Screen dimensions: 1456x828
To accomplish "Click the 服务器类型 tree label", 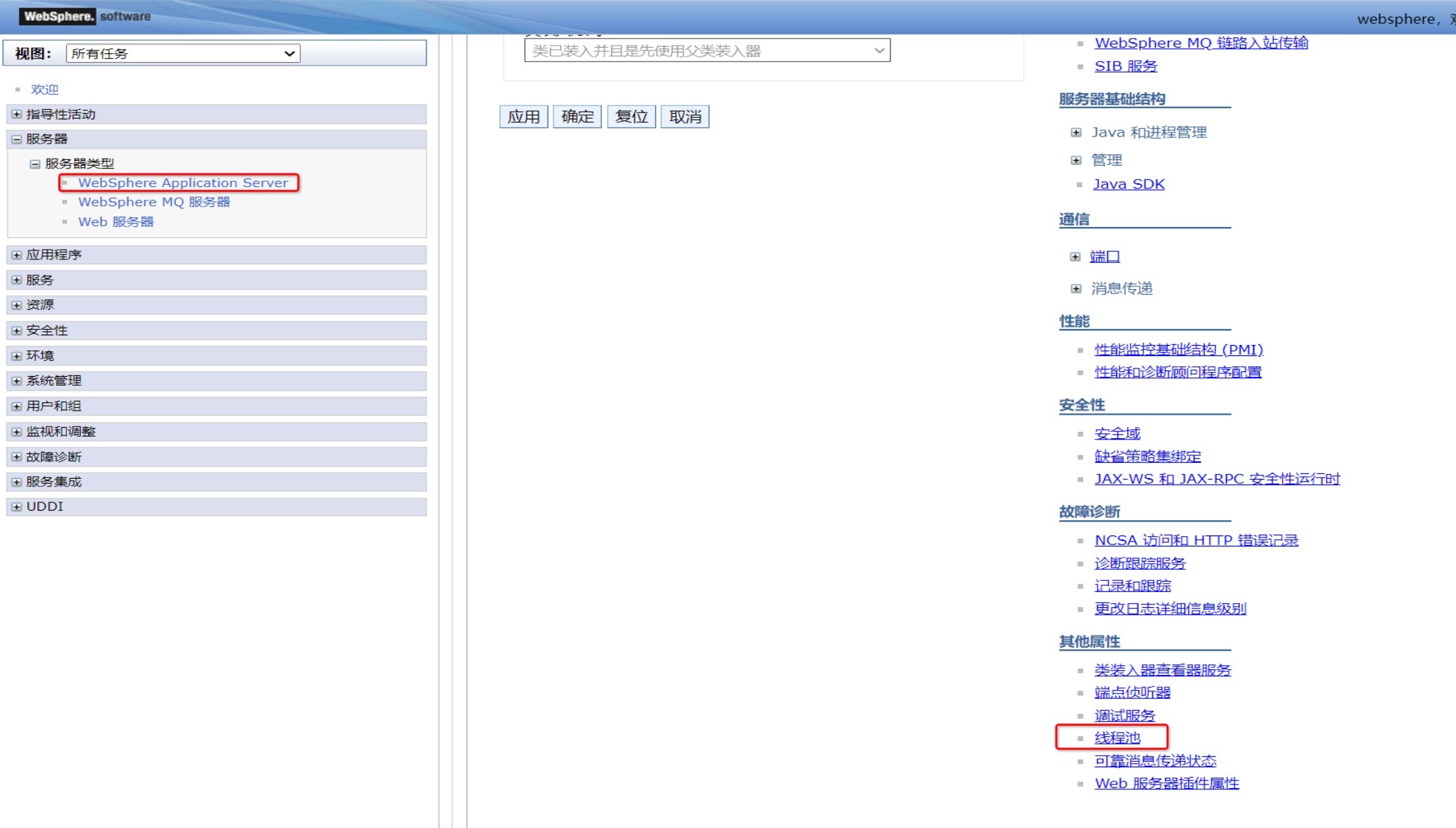I will coord(79,164).
